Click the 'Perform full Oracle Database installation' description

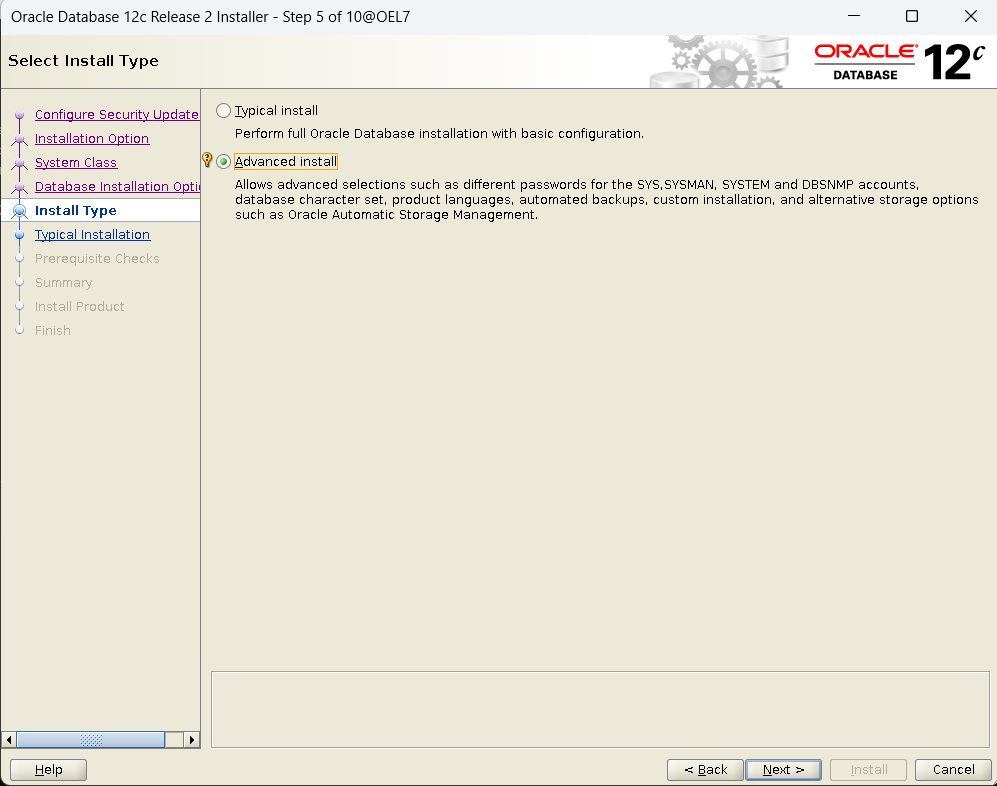tap(439, 134)
